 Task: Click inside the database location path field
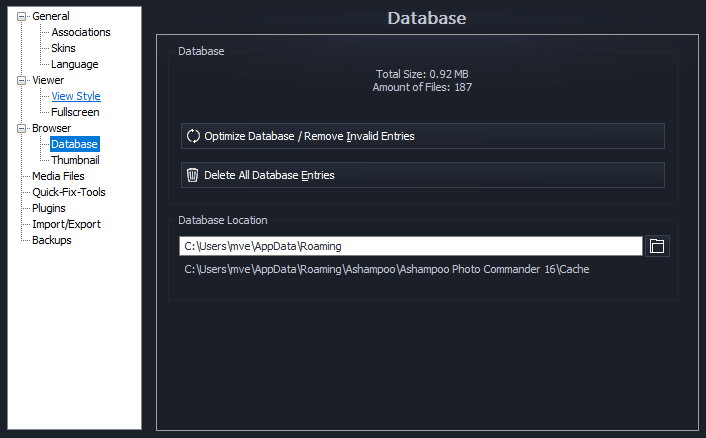point(410,246)
